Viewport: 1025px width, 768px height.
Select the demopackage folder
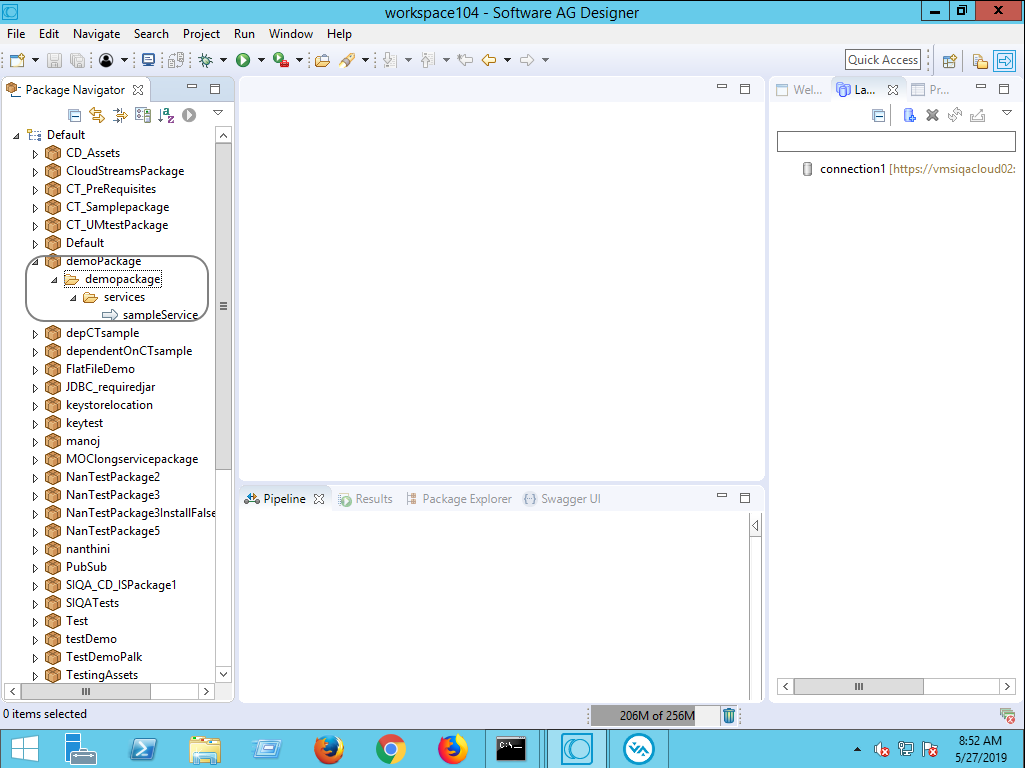coord(122,280)
